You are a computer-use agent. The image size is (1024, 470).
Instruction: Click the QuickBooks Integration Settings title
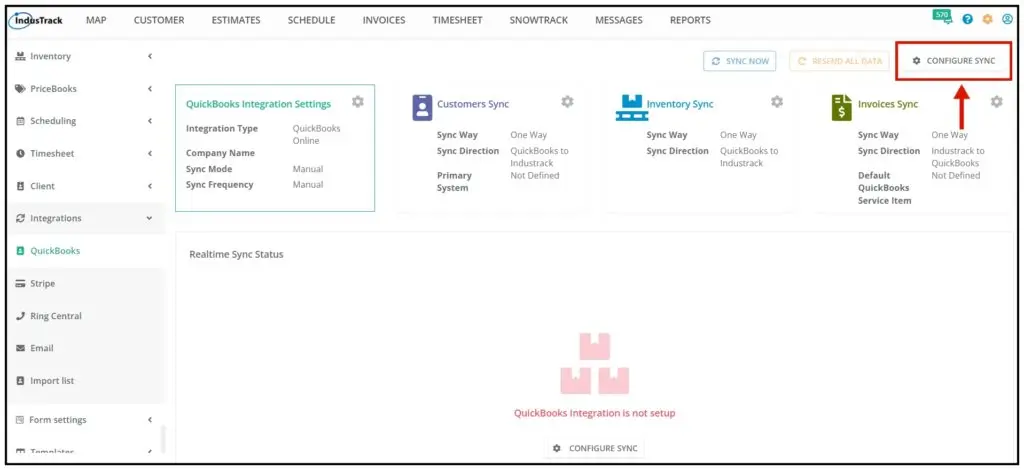tap(259, 104)
